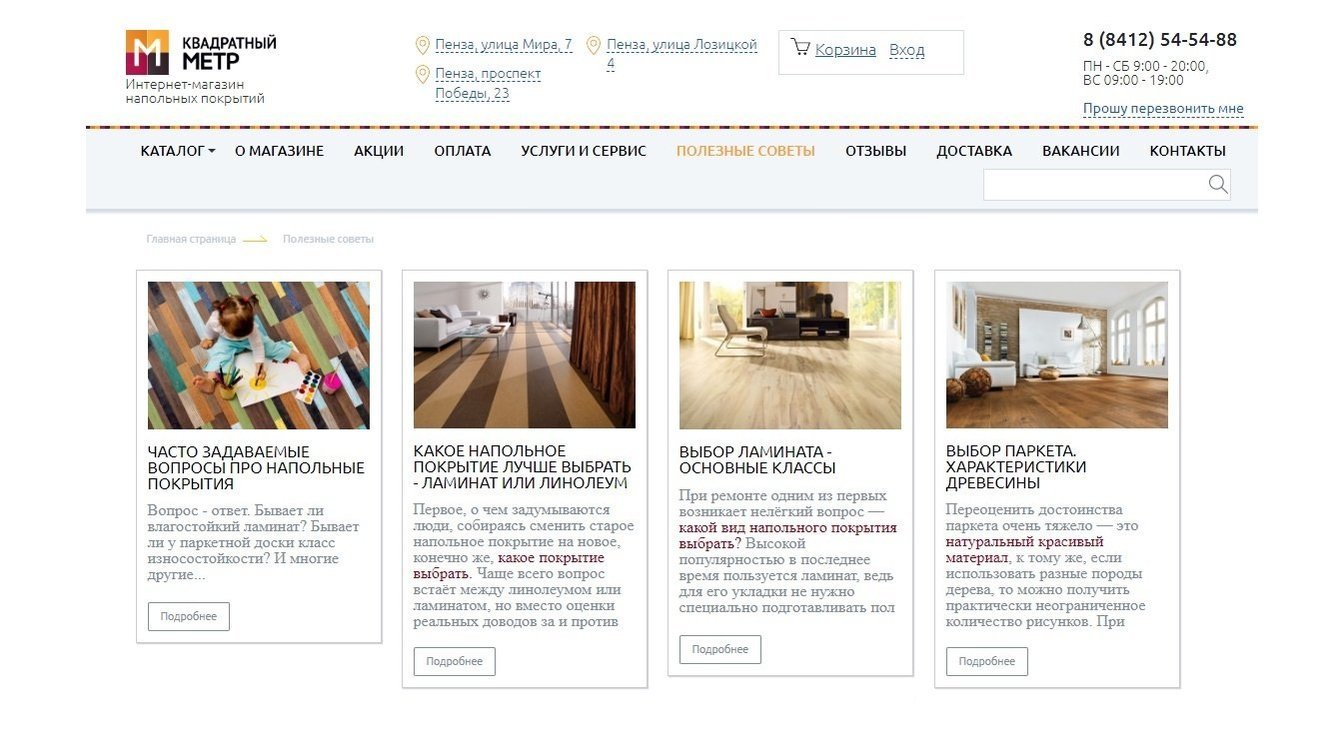Open the Корзина link

845,50
